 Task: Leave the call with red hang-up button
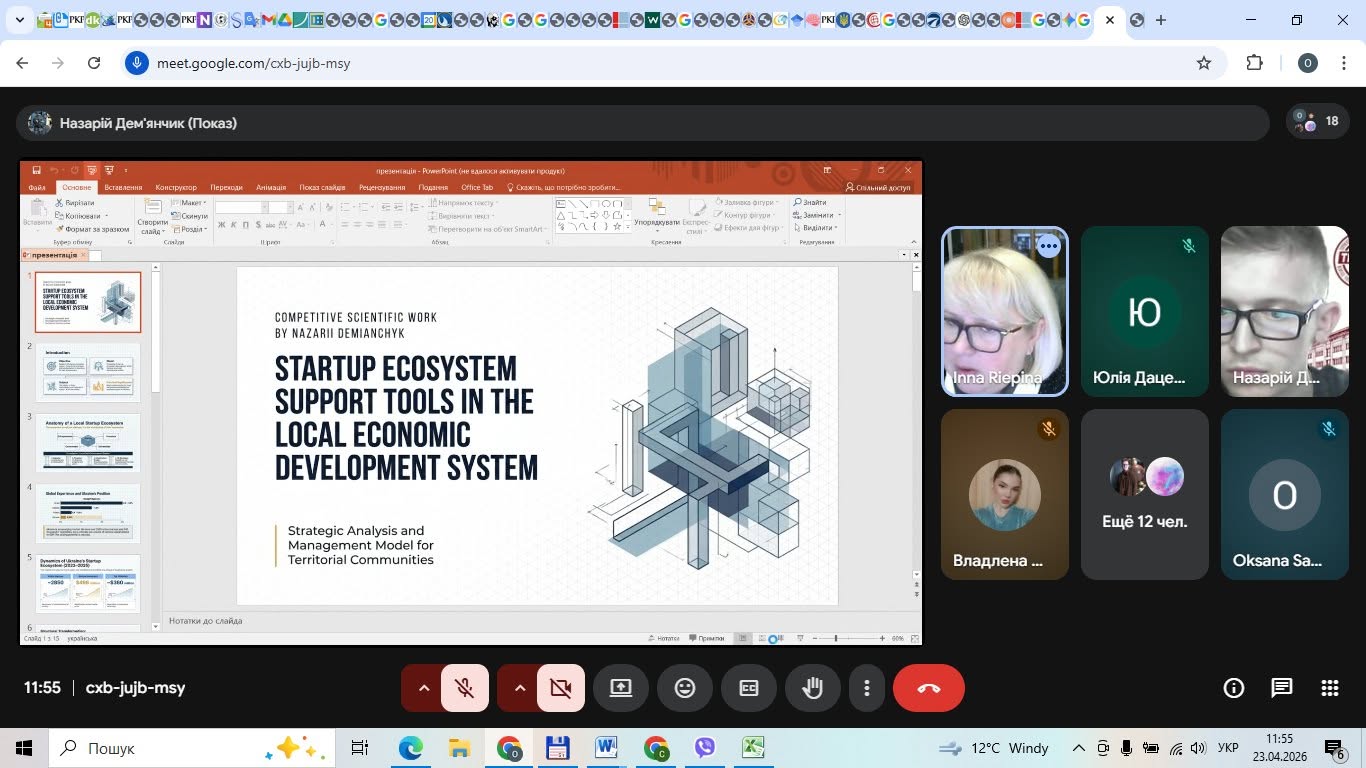(929, 688)
